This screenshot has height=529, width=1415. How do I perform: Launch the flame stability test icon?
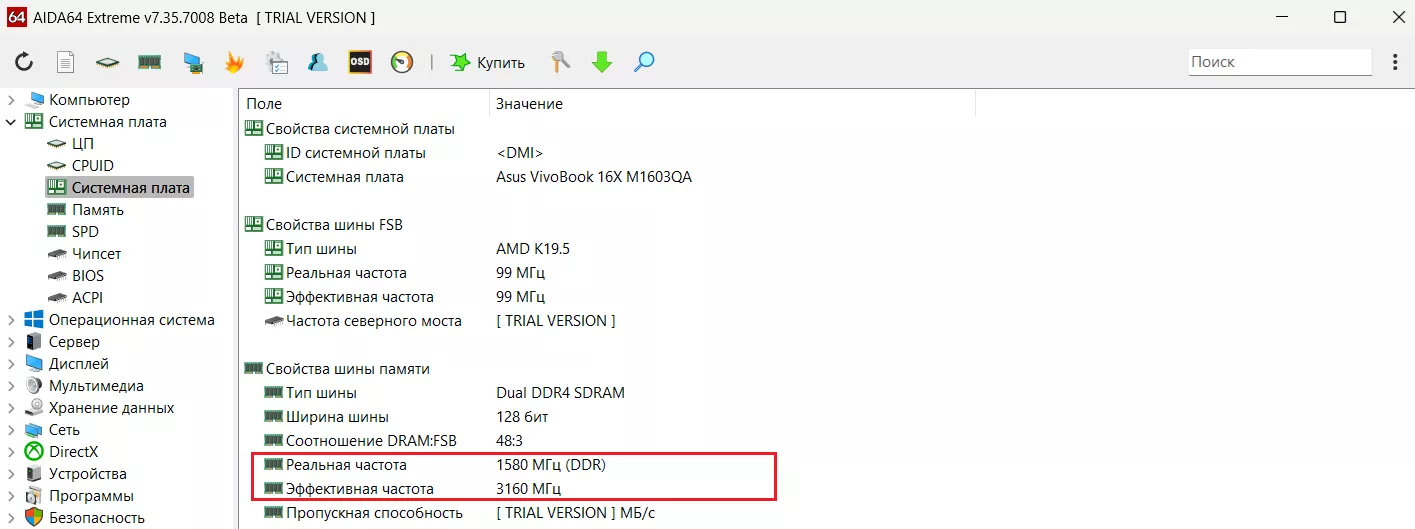coord(234,62)
